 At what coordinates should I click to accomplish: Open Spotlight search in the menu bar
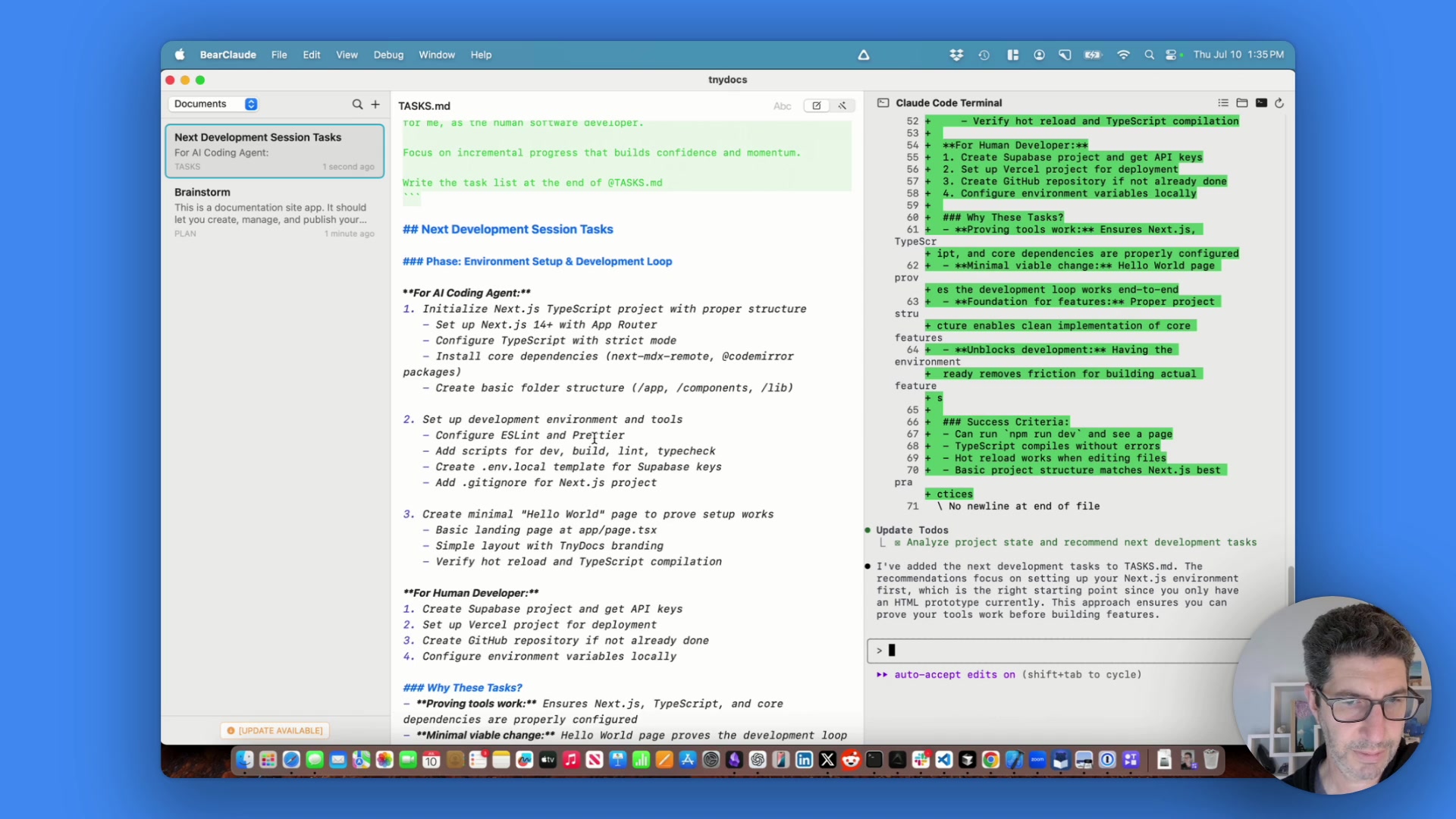pos(1149,55)
